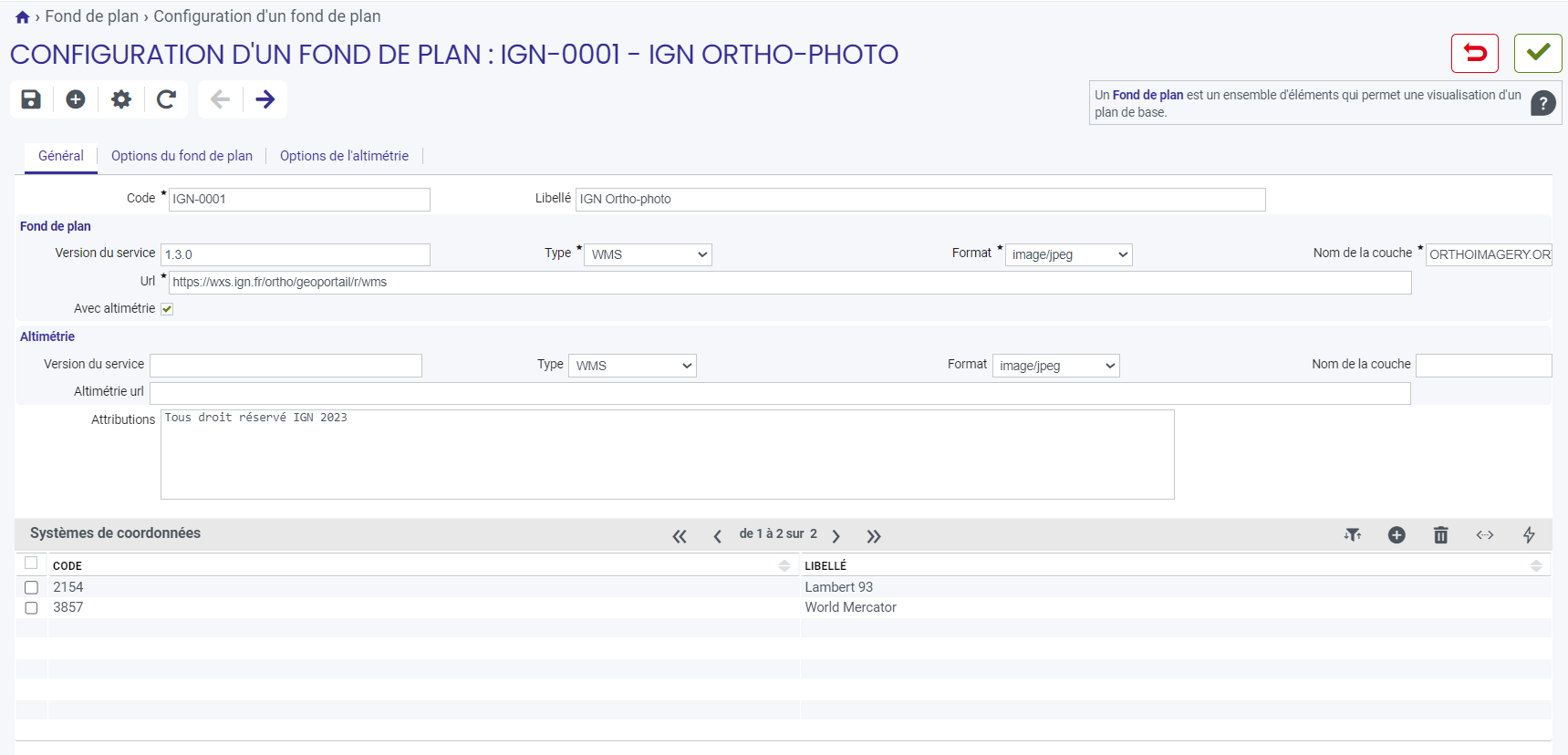Add a coordinate system with plus icon
This screenshot has height=755, width=1568.
click(x=1397, y=535)
